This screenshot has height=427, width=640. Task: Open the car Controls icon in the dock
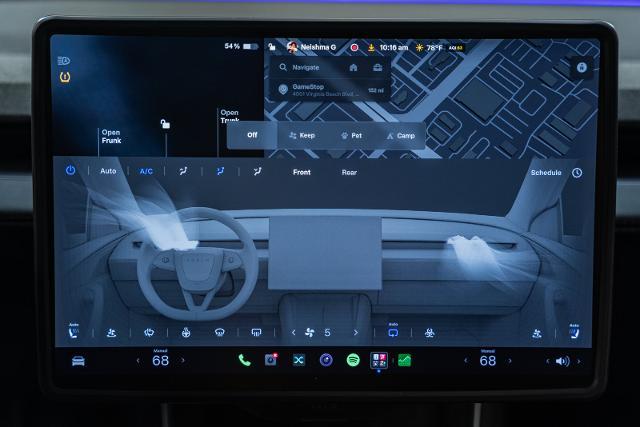coord(78,361)
